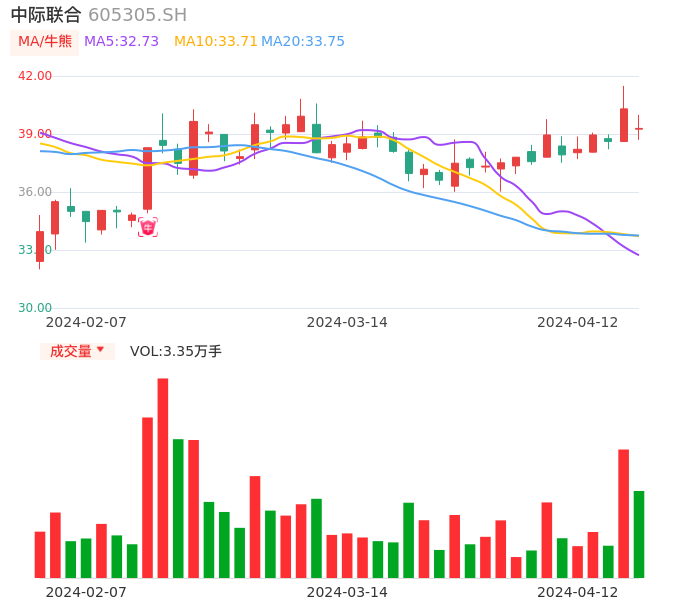Click the MA5:32.73 purple legend label
Viewport: 686px width, 606px height.
tap(121, 42)
